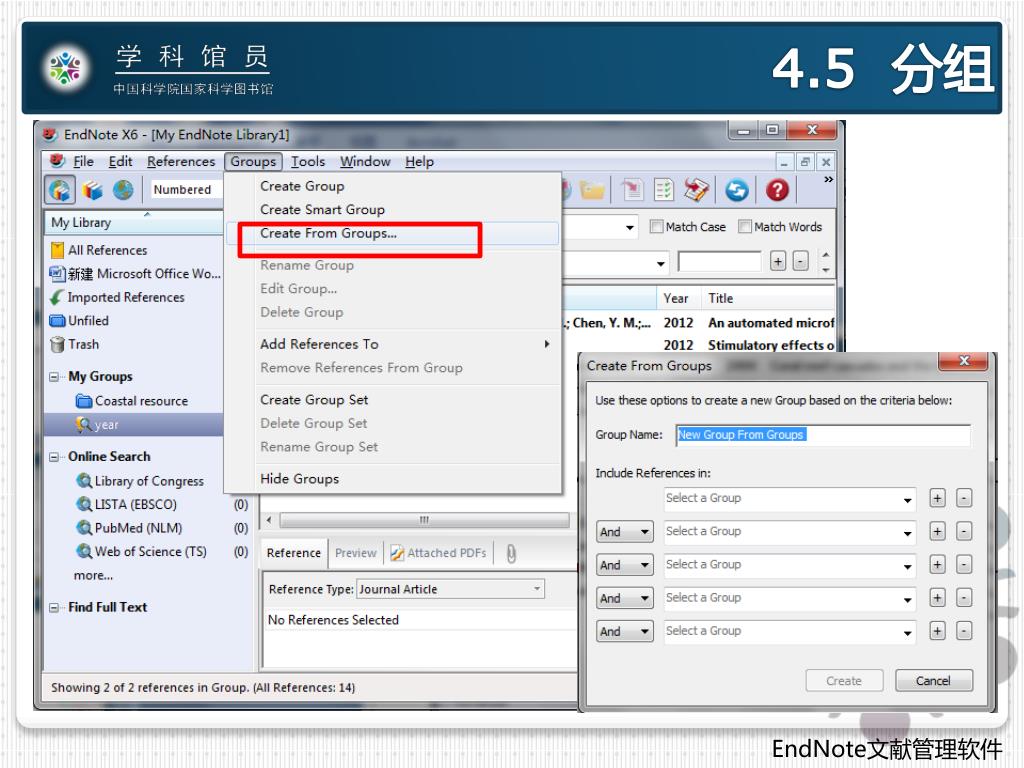Open the first And operator dropdown
The height and width of the screenshot is (768, 1024).
(624, 532)
